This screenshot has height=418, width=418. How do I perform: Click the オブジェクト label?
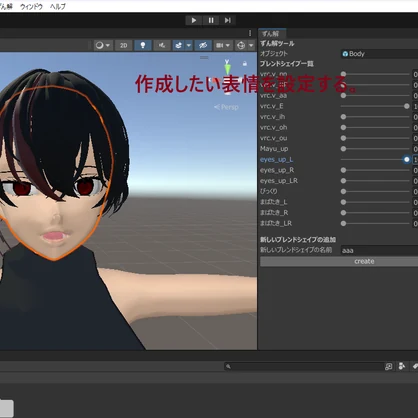[274, 53]
